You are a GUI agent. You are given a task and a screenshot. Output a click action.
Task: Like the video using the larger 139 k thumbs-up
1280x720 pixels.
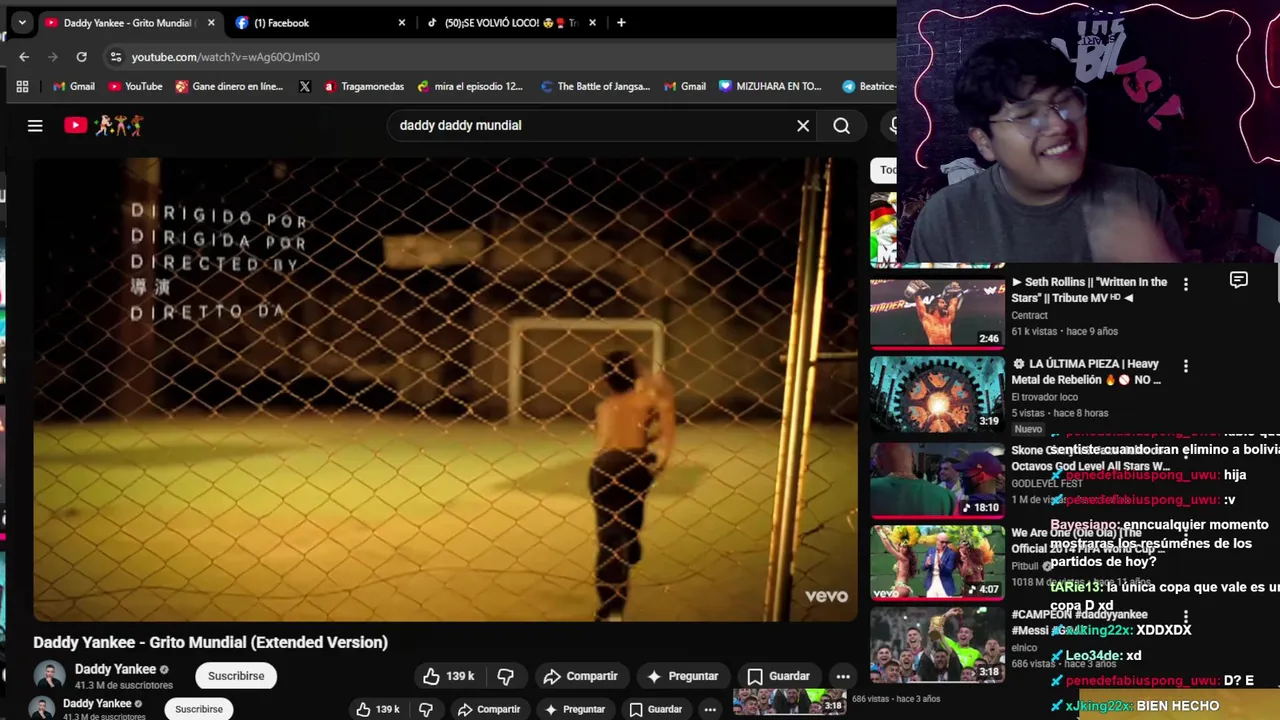click(448, 676)
